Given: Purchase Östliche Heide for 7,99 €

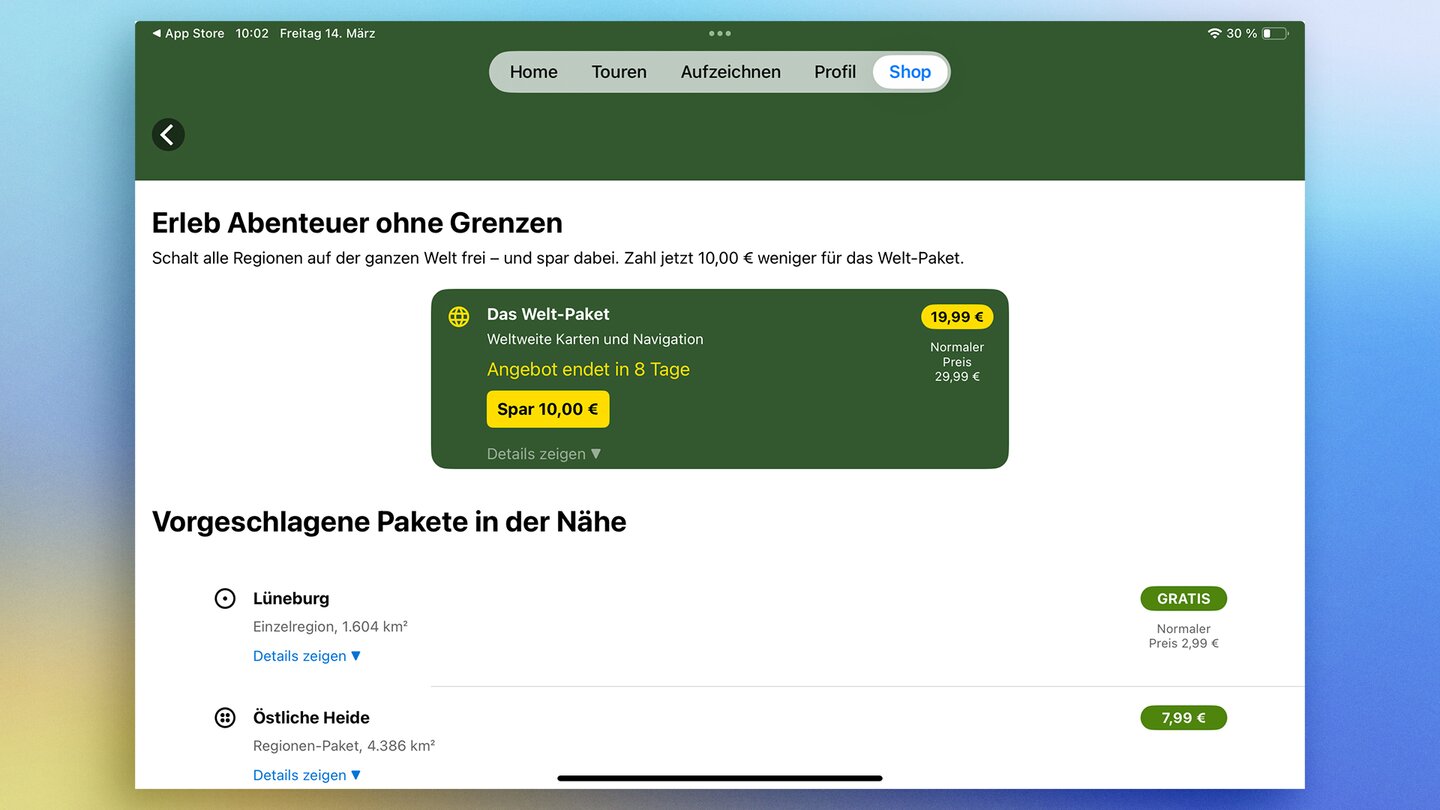Looking at the screenshot, I should coord(1183,718).
